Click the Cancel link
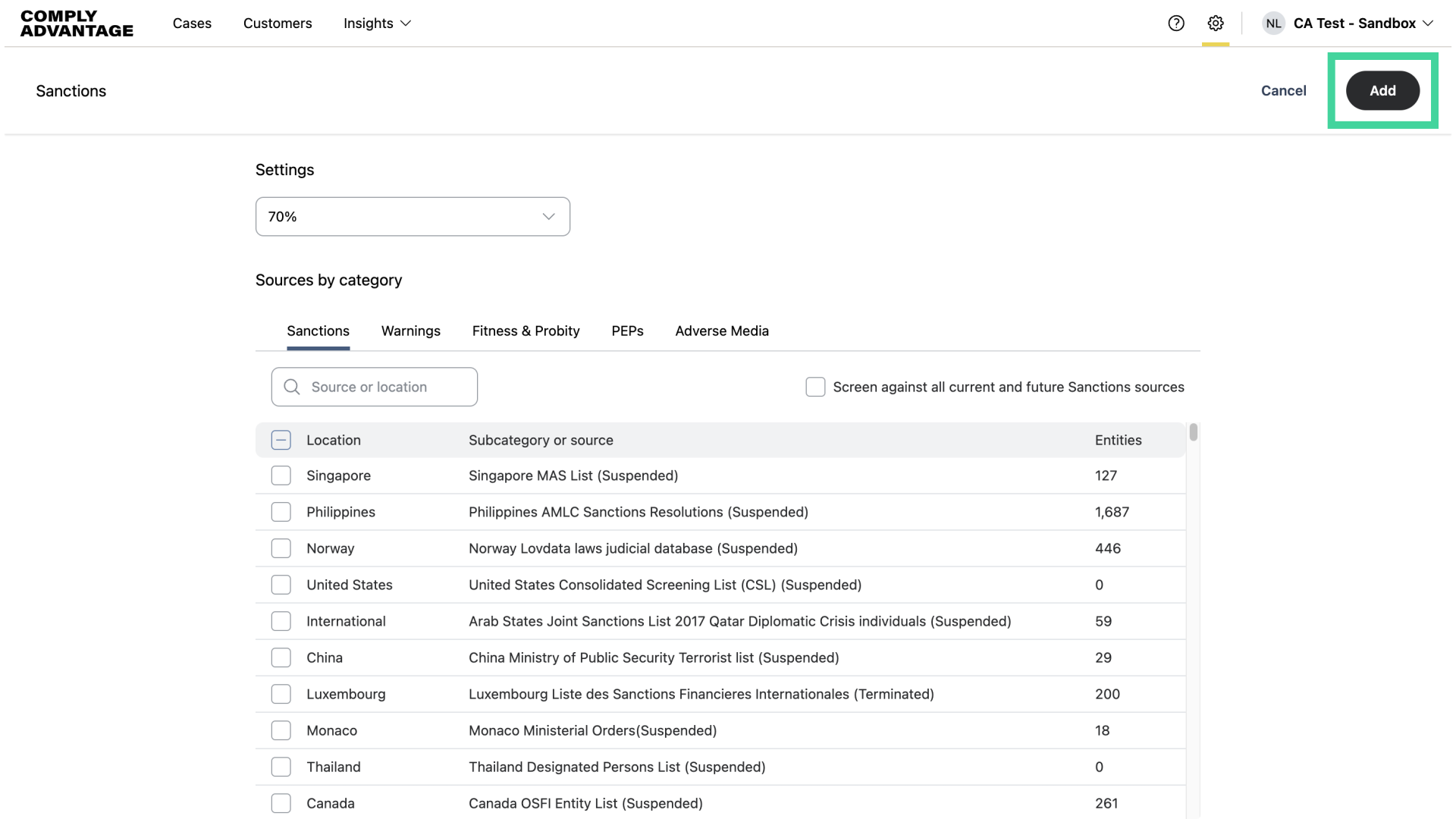The image size is (1456, 819). click(1283, 90)
